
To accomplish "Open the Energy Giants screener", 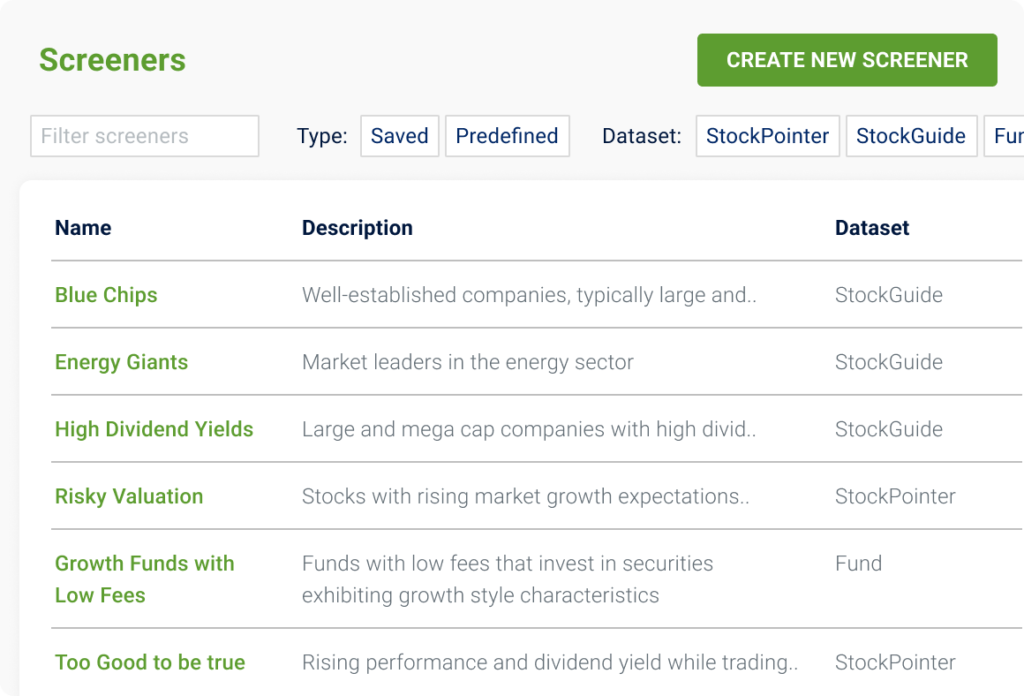I will pos(121,362).
